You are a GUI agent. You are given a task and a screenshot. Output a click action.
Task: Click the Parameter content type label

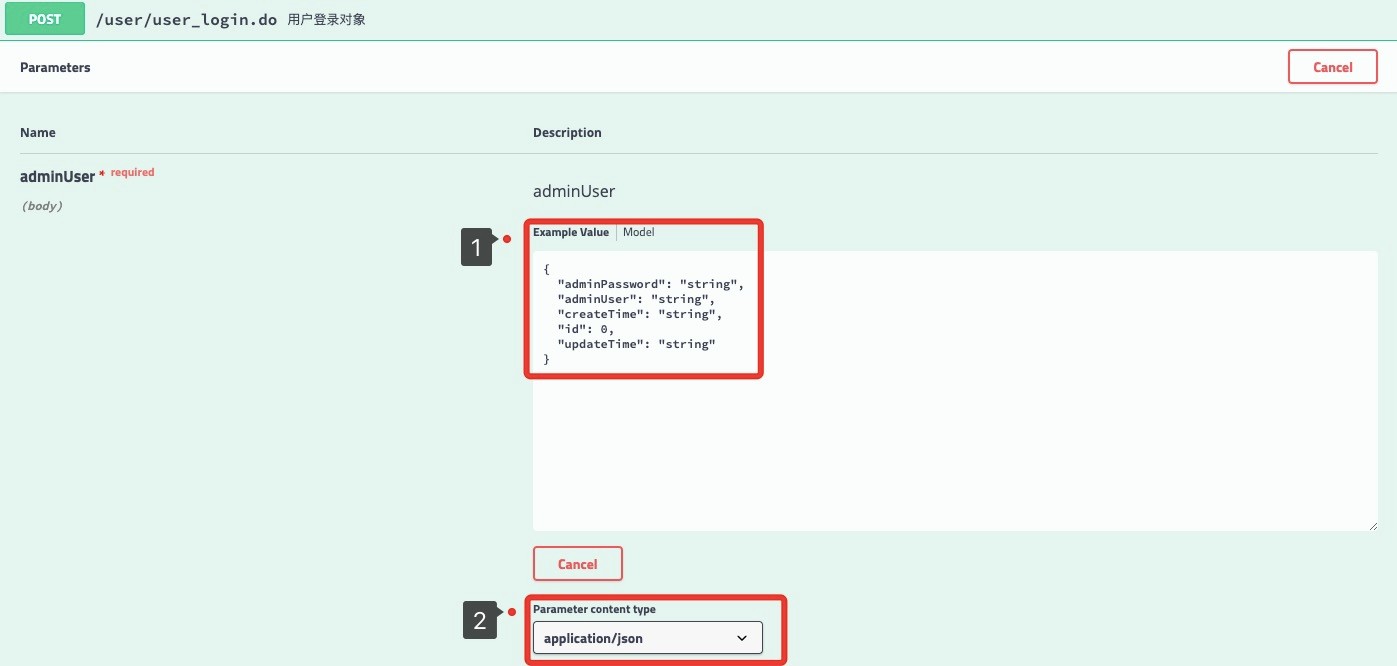click(594, 609)
